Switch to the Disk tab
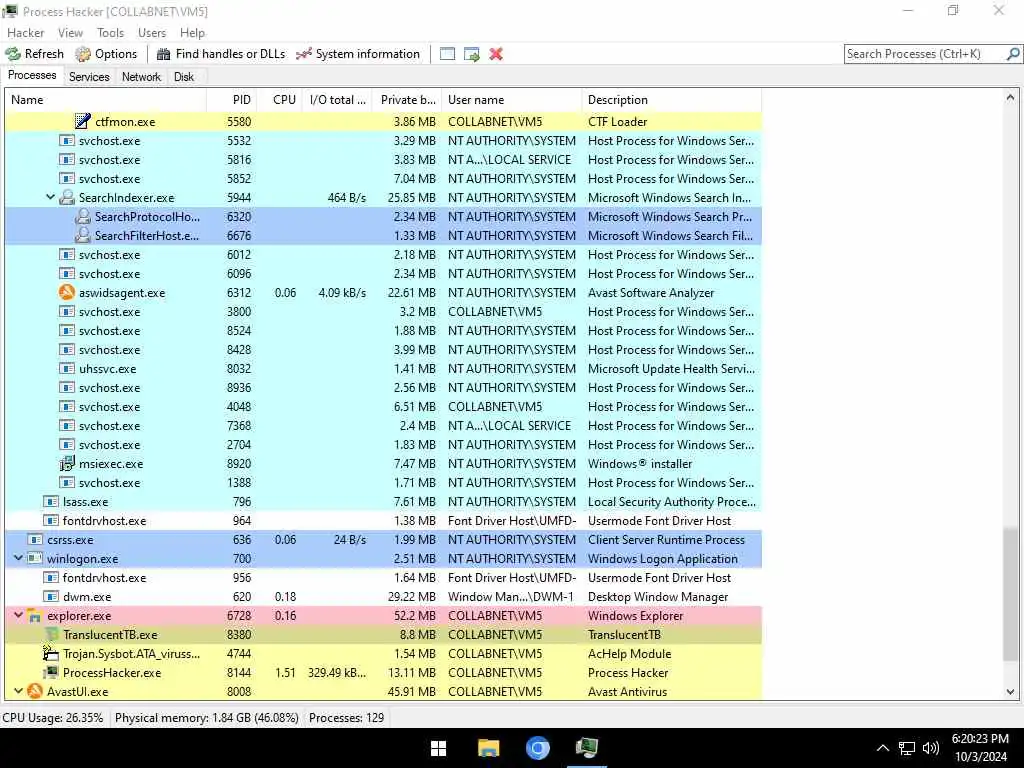Viewport: 1024px width, 768px height. coord(184,76)
